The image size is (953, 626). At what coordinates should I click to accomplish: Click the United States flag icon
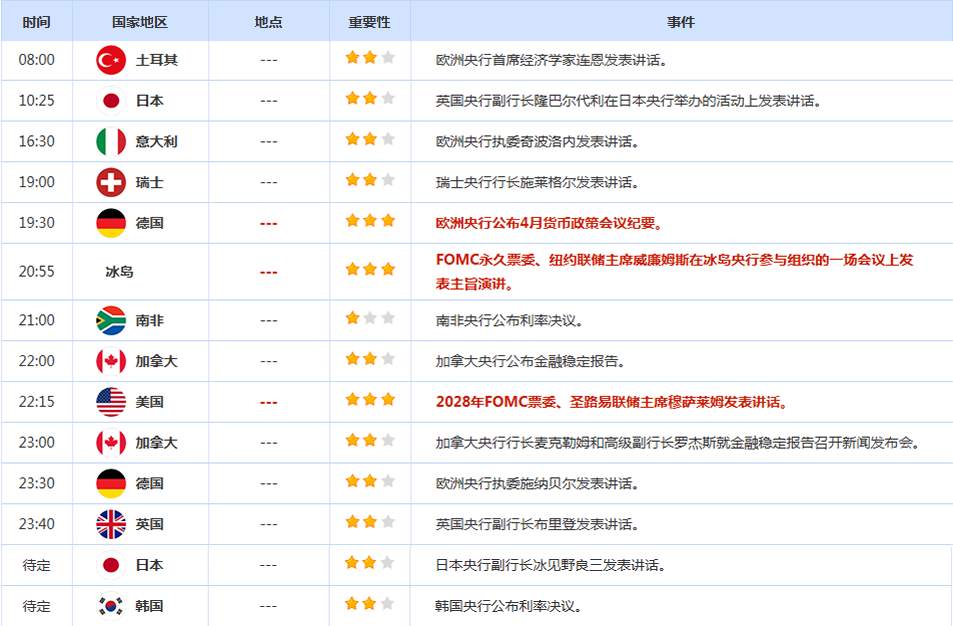tap(111, 402)
